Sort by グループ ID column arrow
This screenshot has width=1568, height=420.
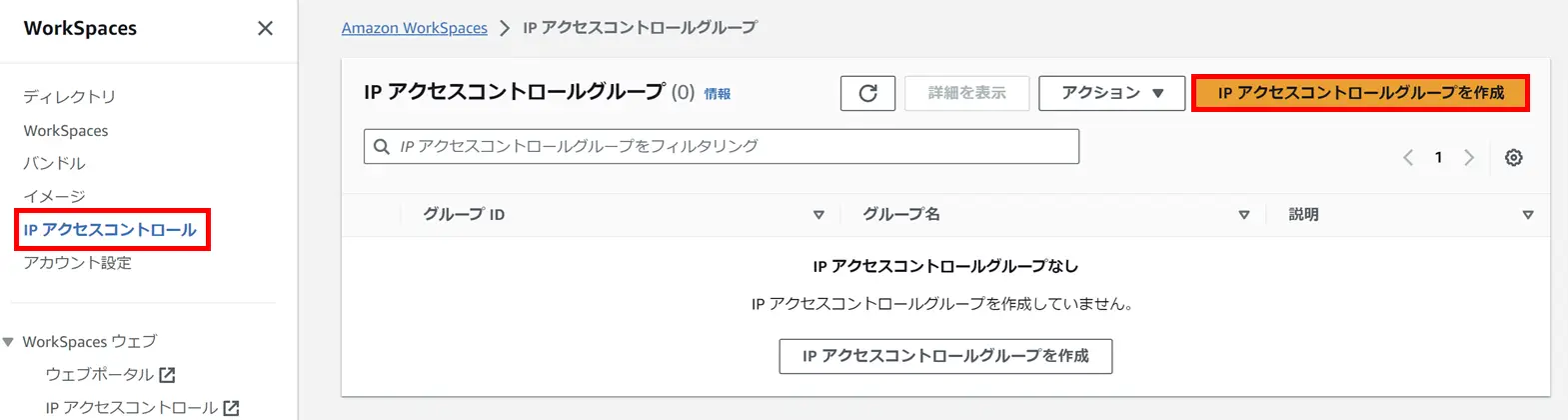[x=818, y=215]
